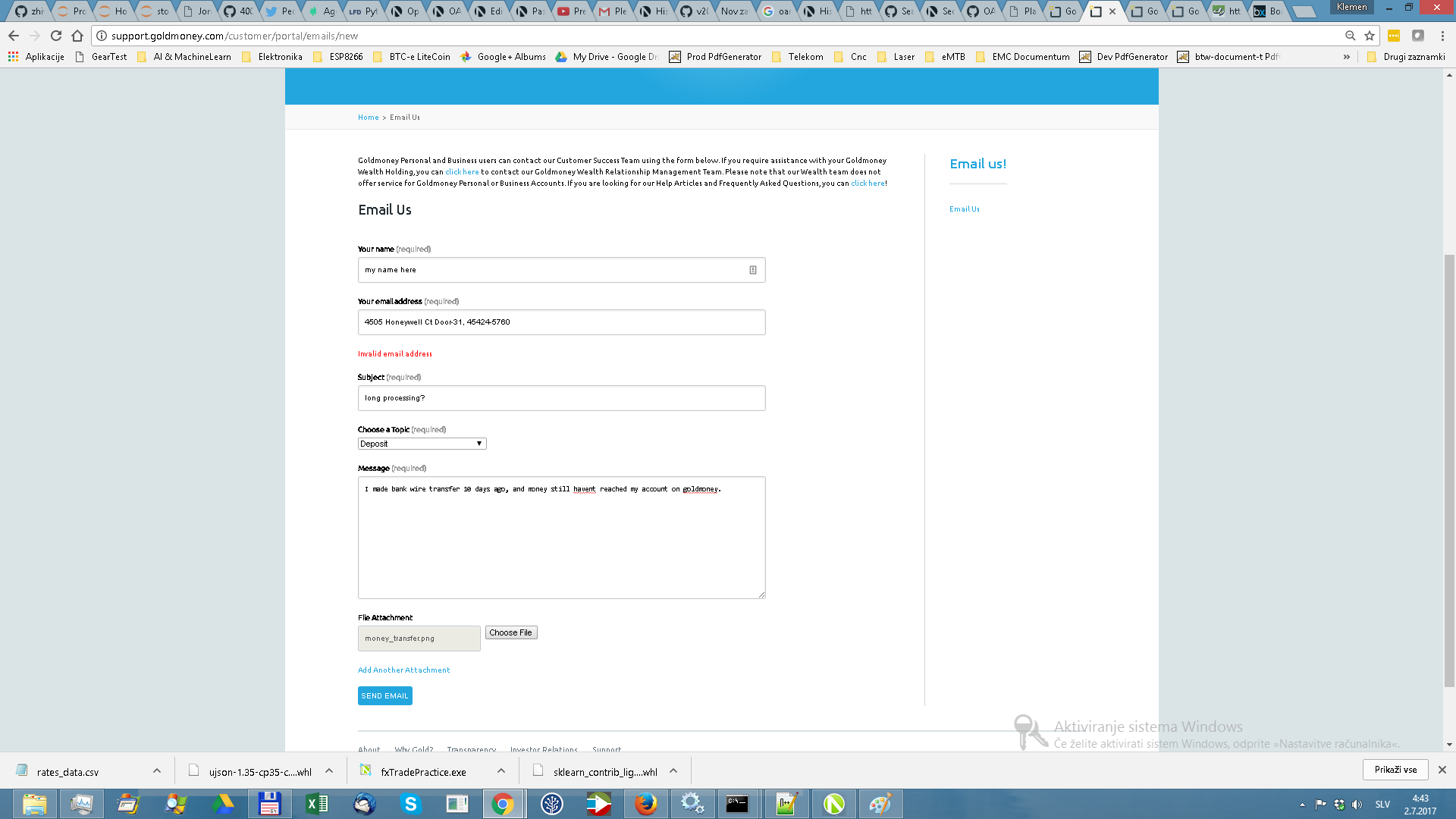Image resolution: width=1456 pixels, height=819 pixels.
Task: Open GearTest bookmark
Action: (101, 57)
